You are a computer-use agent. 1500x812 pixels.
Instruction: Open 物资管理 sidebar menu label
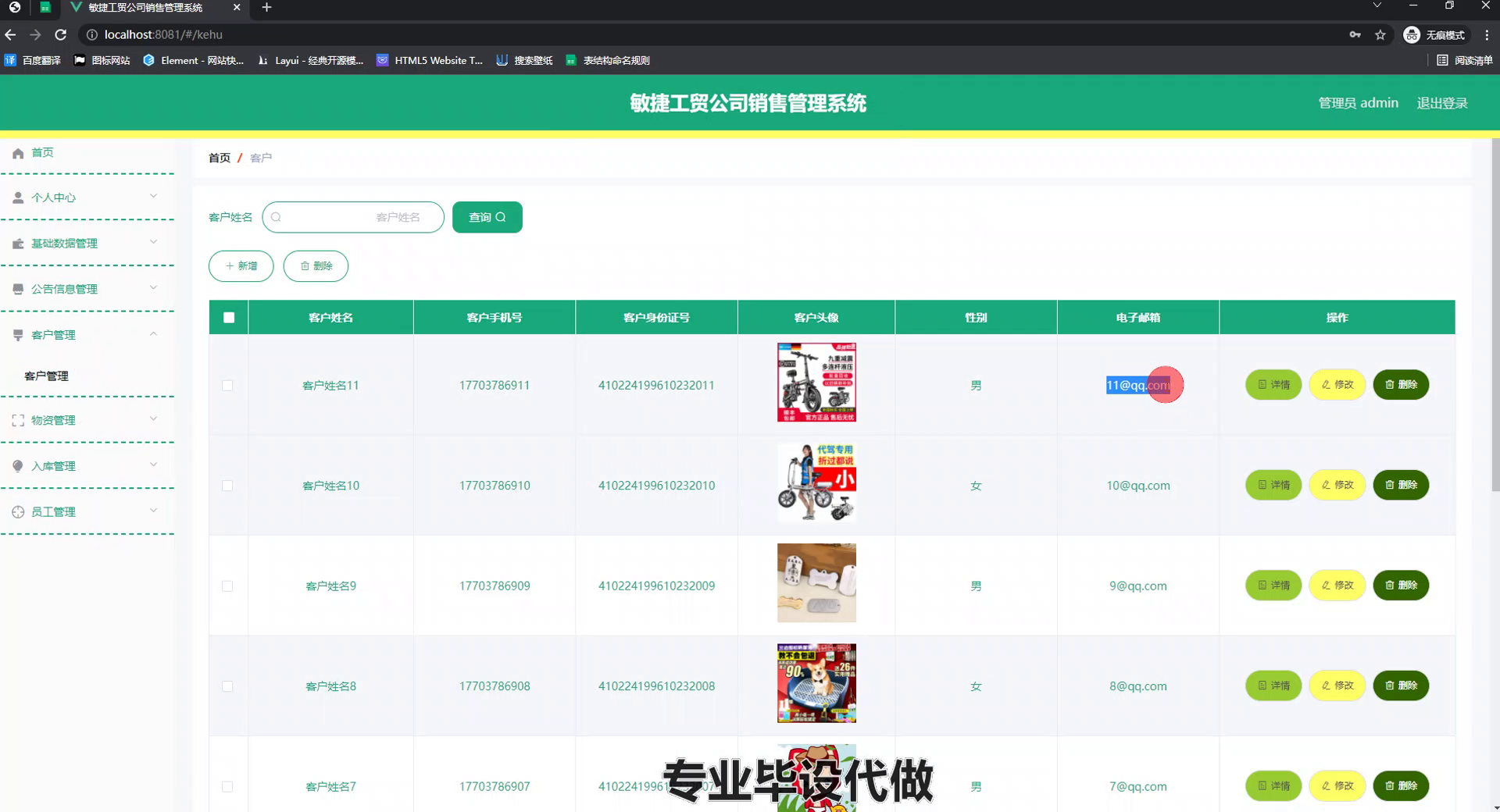click(53, 420)
